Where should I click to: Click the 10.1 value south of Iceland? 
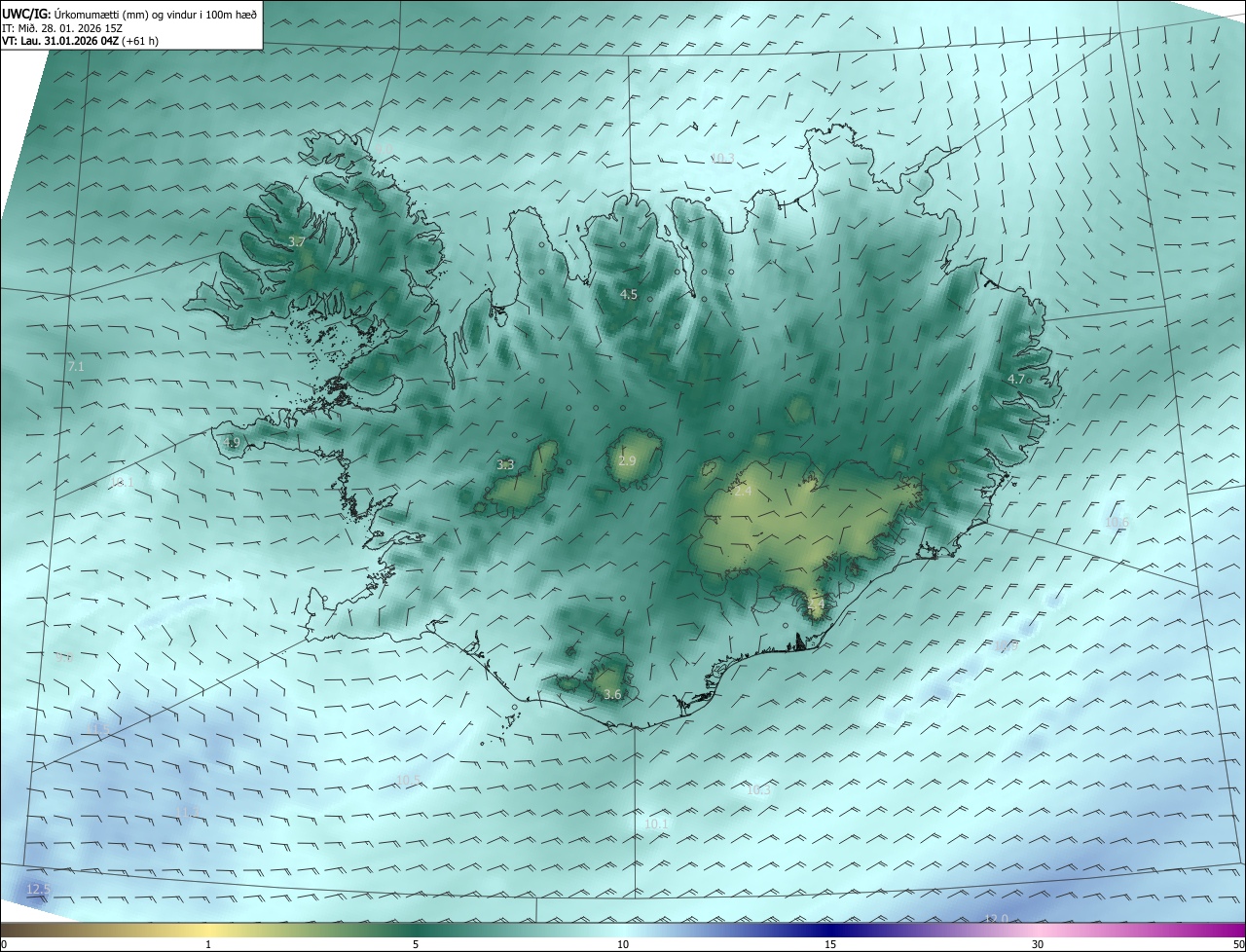point(657,824)
